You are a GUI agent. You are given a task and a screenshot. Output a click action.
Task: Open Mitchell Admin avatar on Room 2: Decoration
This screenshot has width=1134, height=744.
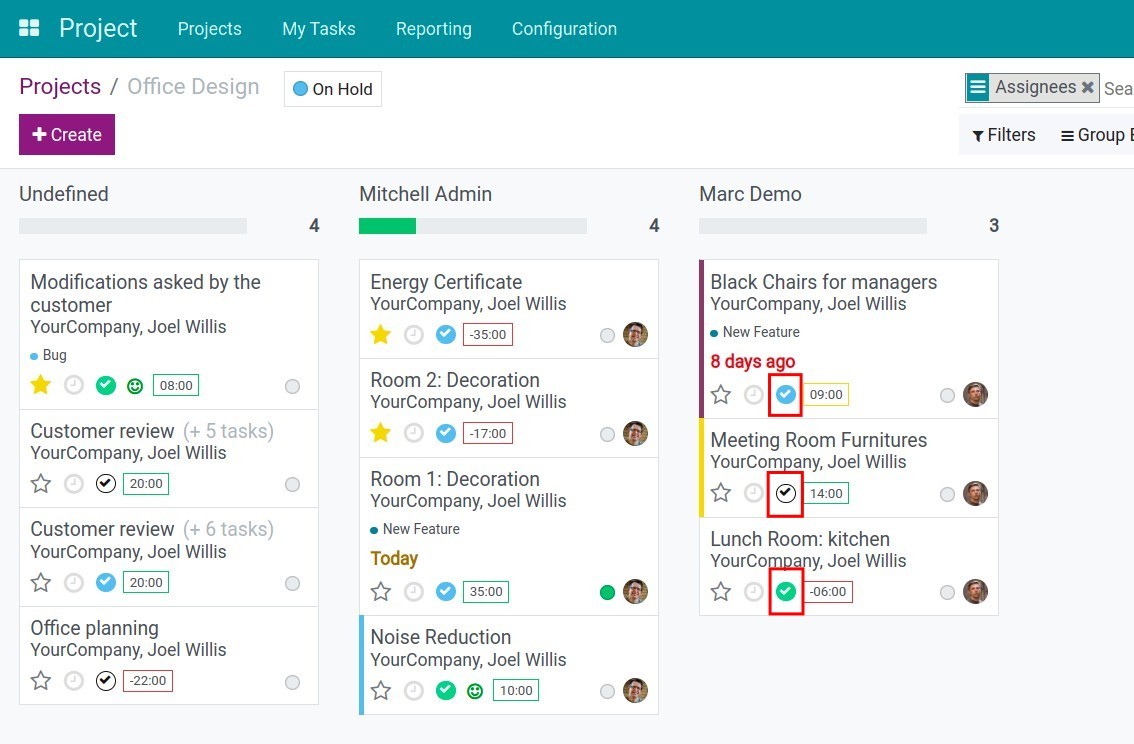tap(635, 433)
